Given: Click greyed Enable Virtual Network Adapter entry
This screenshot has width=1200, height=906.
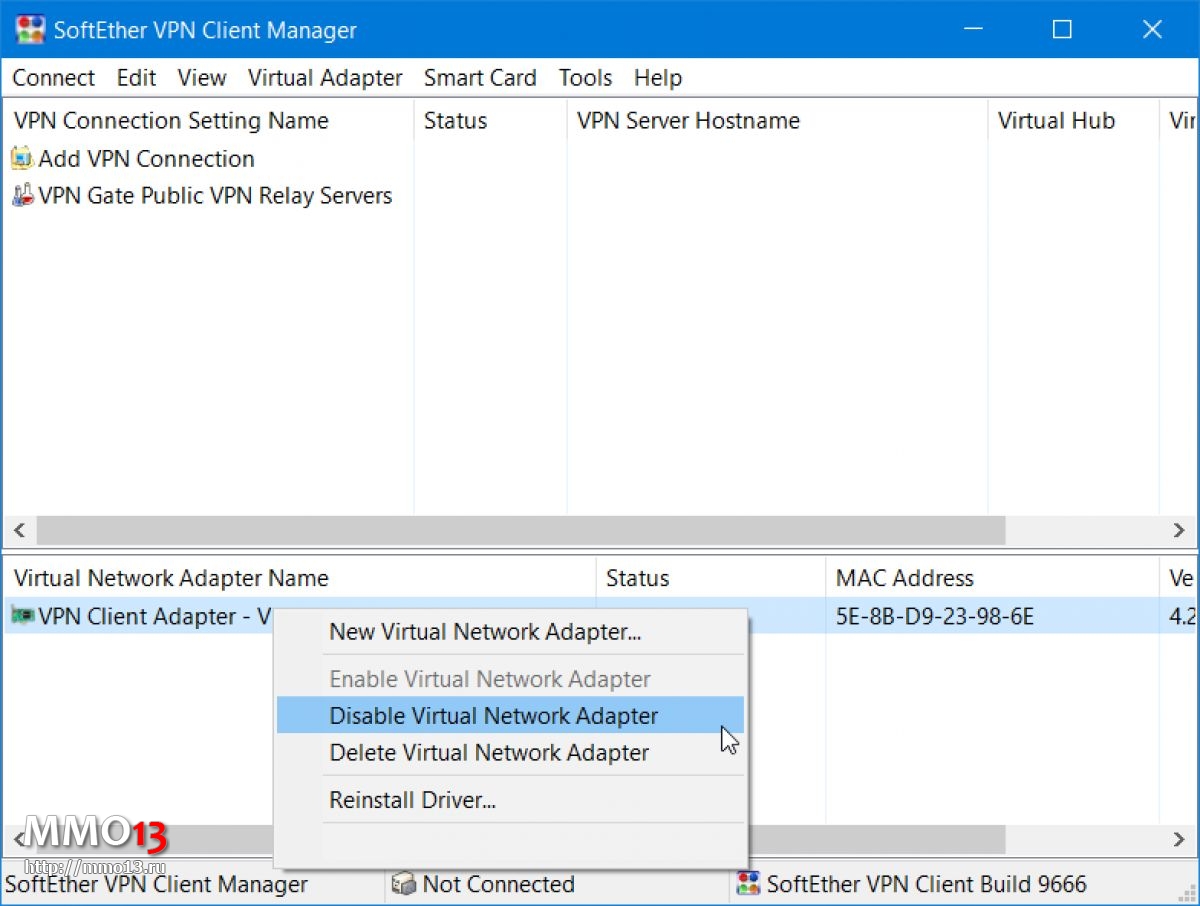Looking at the screenshot, I should click(x=510, y=679).
